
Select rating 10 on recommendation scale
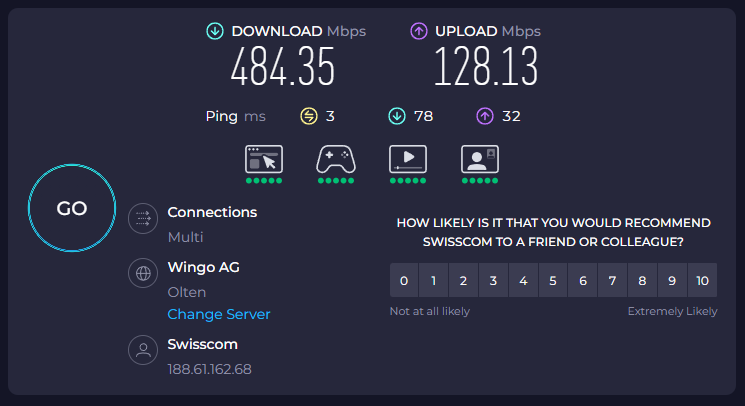702,281
